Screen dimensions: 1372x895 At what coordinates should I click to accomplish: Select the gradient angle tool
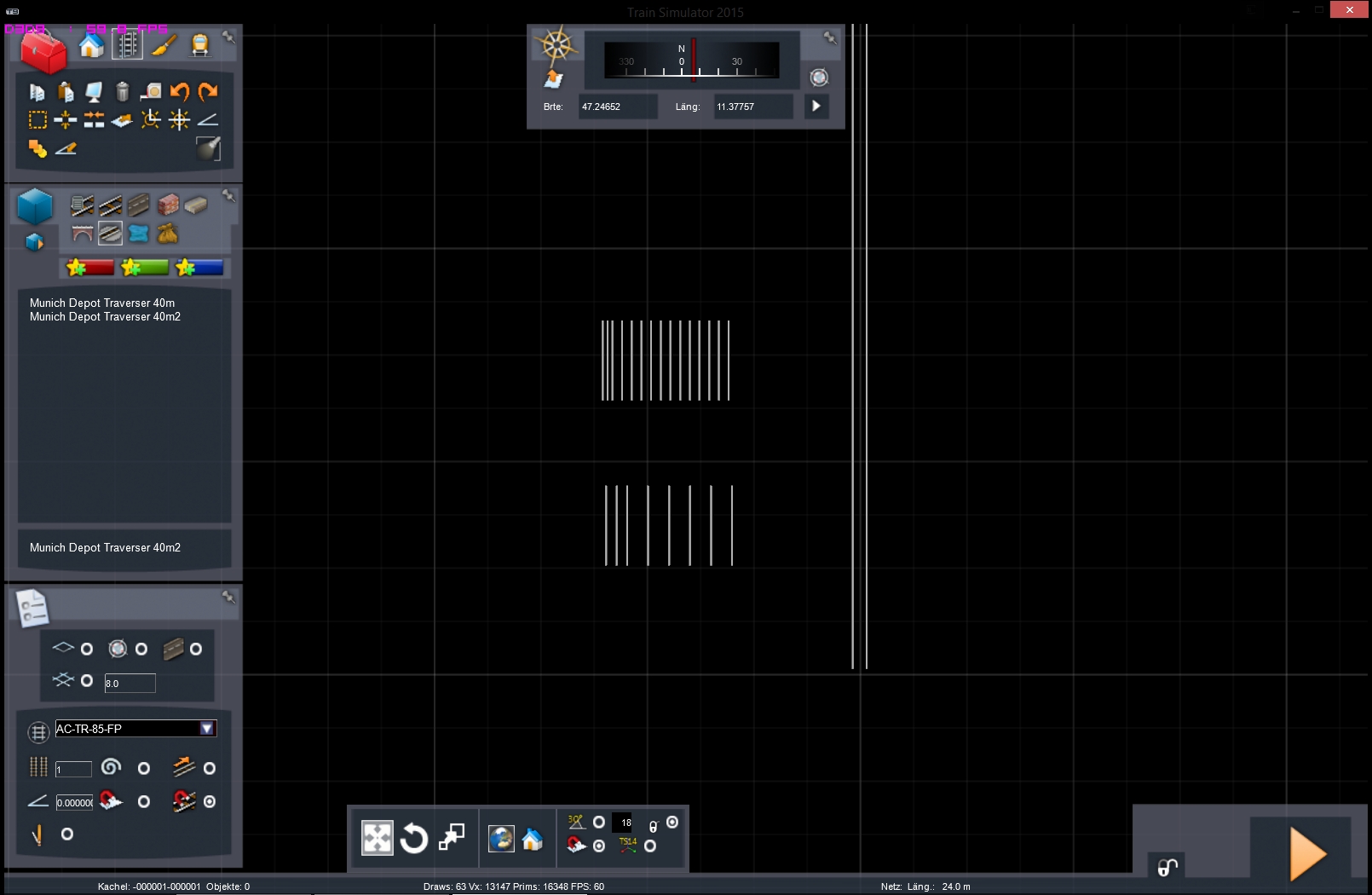tap(208, 119)
